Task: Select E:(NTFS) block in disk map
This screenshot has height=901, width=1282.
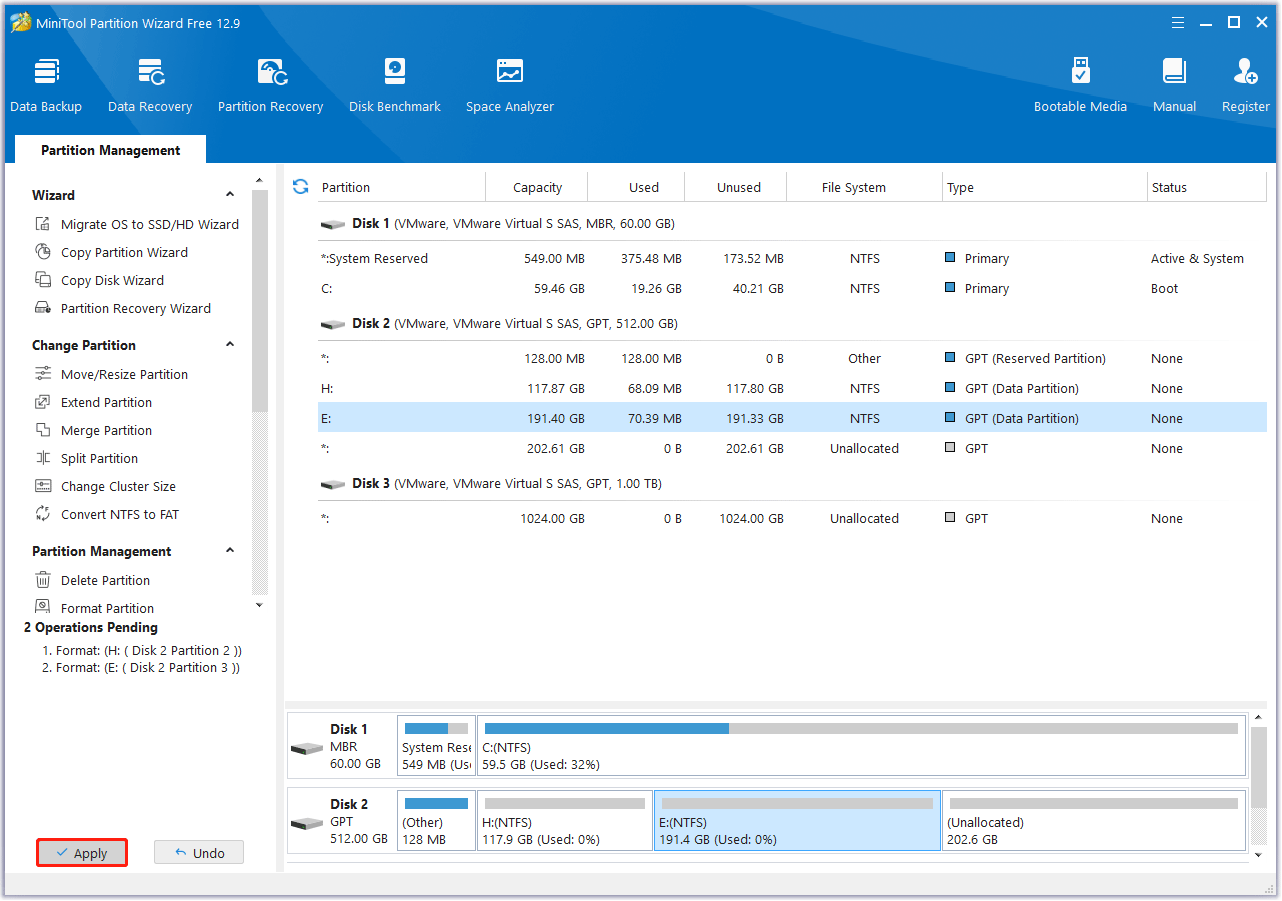Action: tap(797, 821)
